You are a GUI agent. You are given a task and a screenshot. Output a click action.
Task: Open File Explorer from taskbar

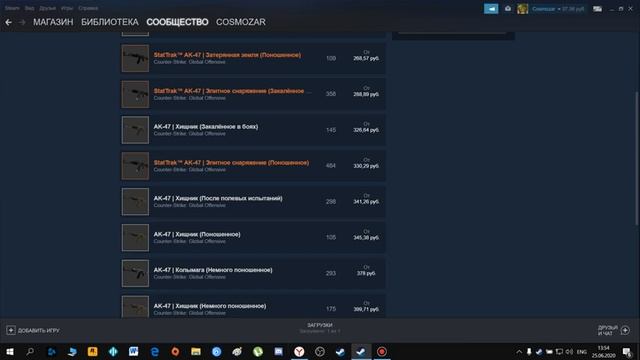[x=196, y=351]
